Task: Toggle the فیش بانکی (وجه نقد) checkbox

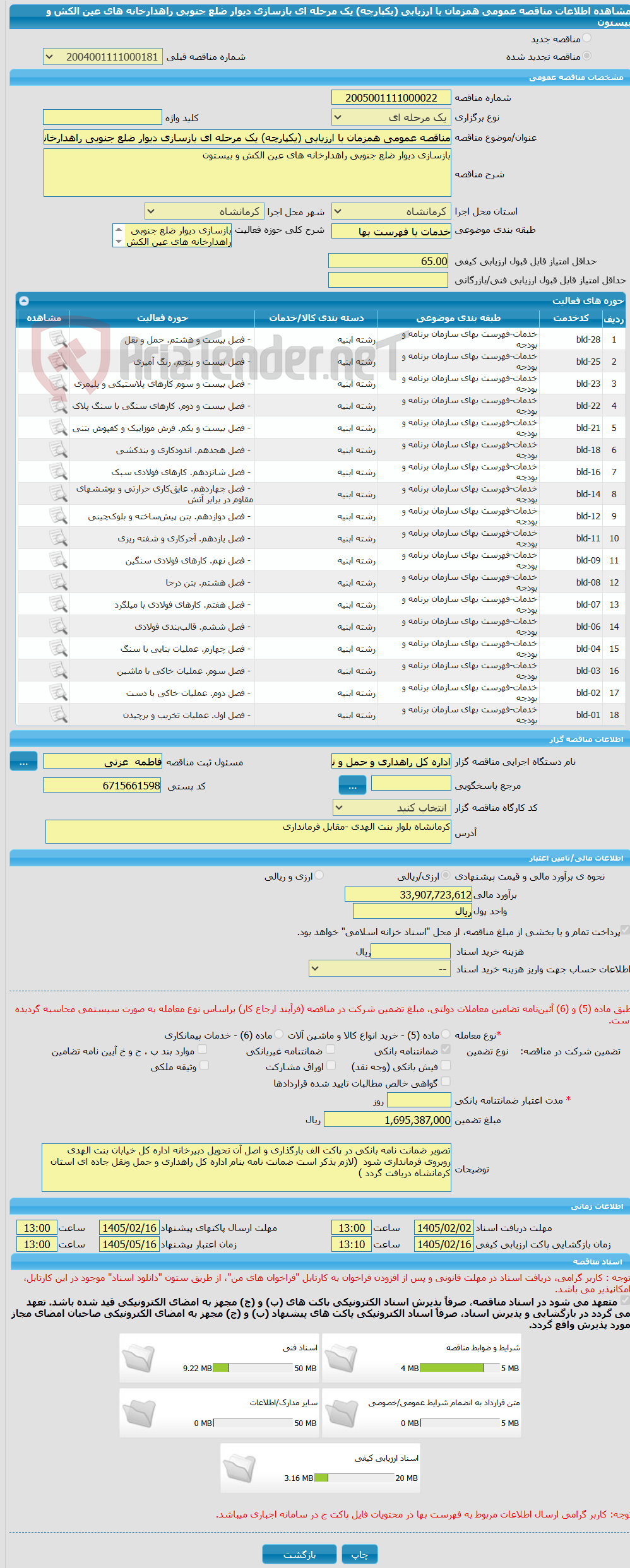Action: [x=446, y=1066]
